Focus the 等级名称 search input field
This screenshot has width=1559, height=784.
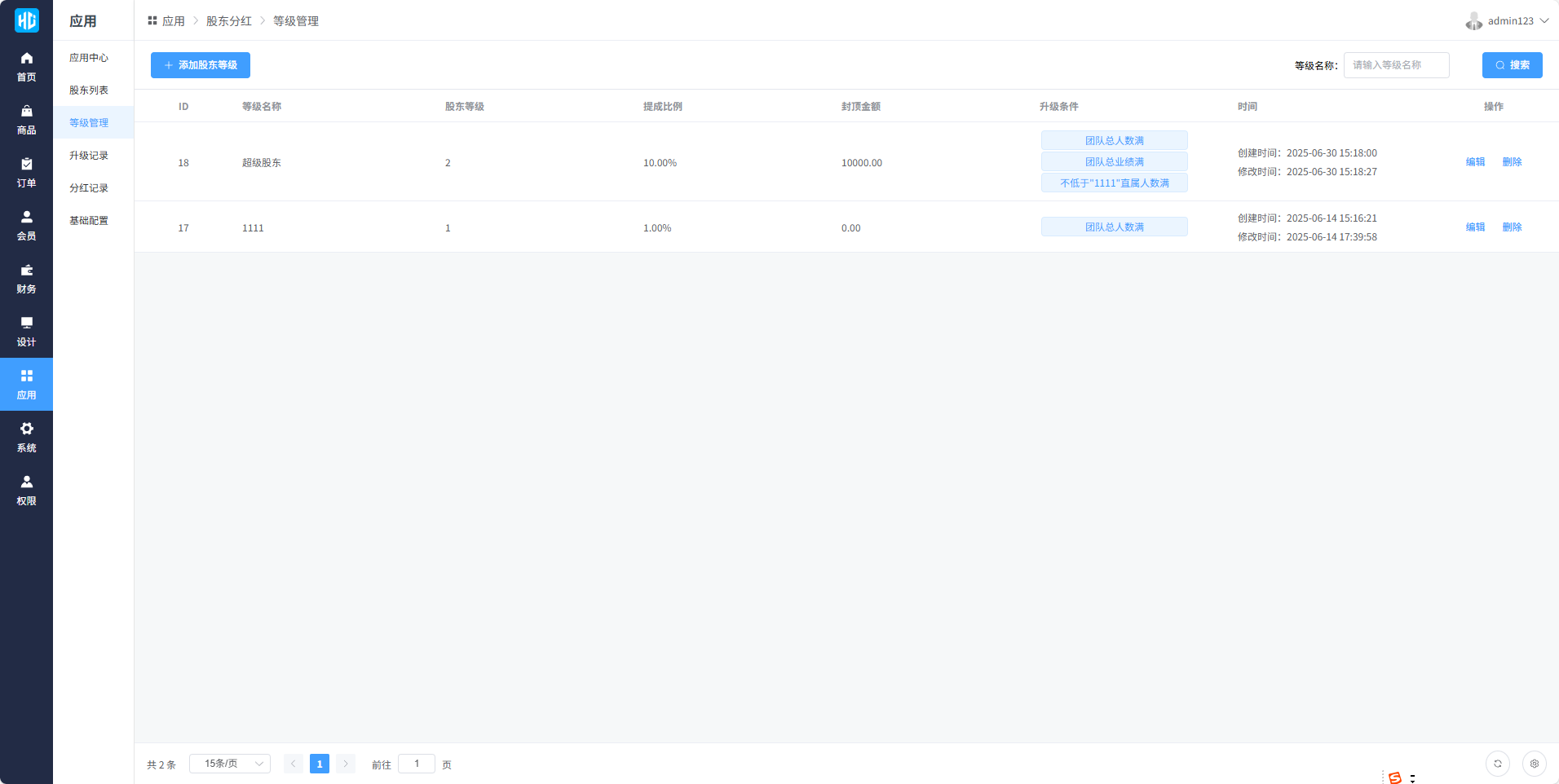[1396, 65]
